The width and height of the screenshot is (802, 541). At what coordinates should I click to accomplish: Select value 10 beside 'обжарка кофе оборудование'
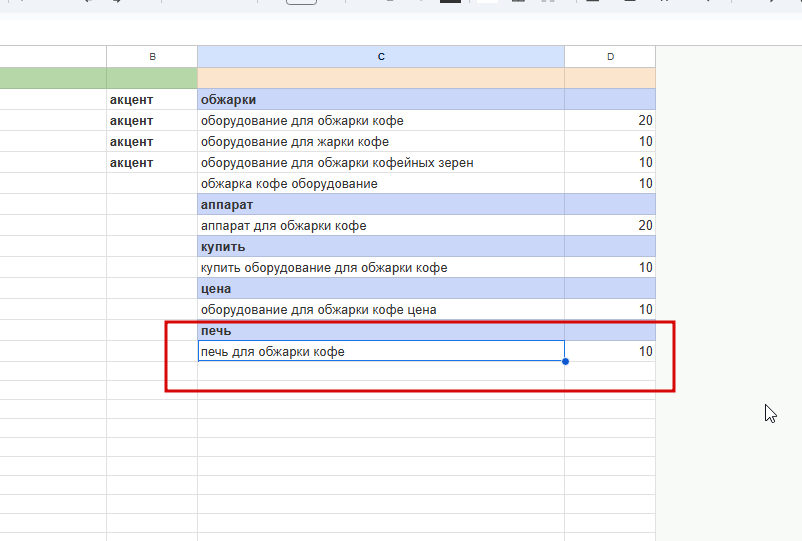click(610, 183)
